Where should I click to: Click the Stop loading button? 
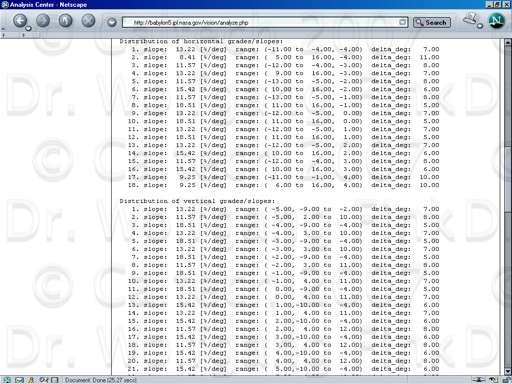click(x=88, y=21)
